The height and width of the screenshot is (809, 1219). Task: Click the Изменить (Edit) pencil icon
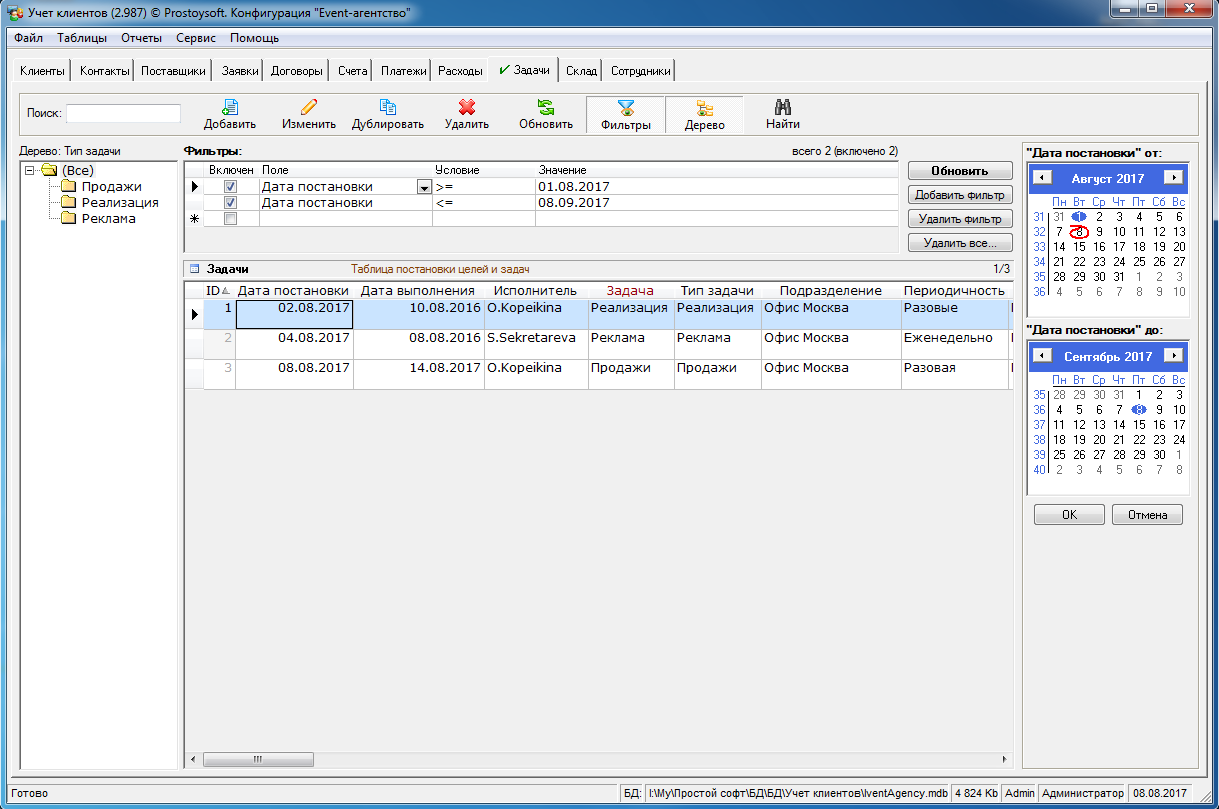pyautogui.click(x=308, y=107)
